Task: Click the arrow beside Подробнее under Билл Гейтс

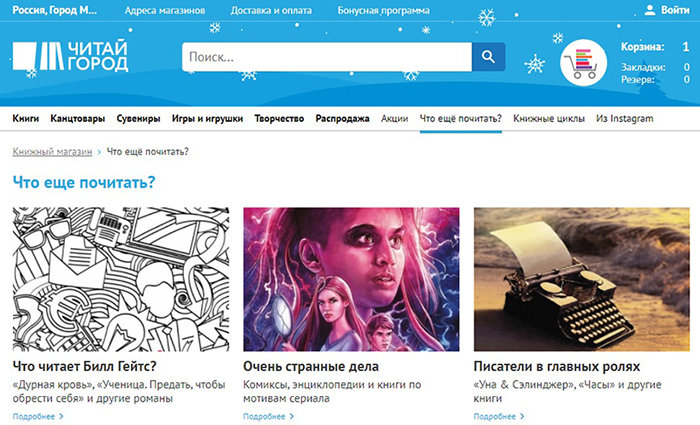Action: 62,417
